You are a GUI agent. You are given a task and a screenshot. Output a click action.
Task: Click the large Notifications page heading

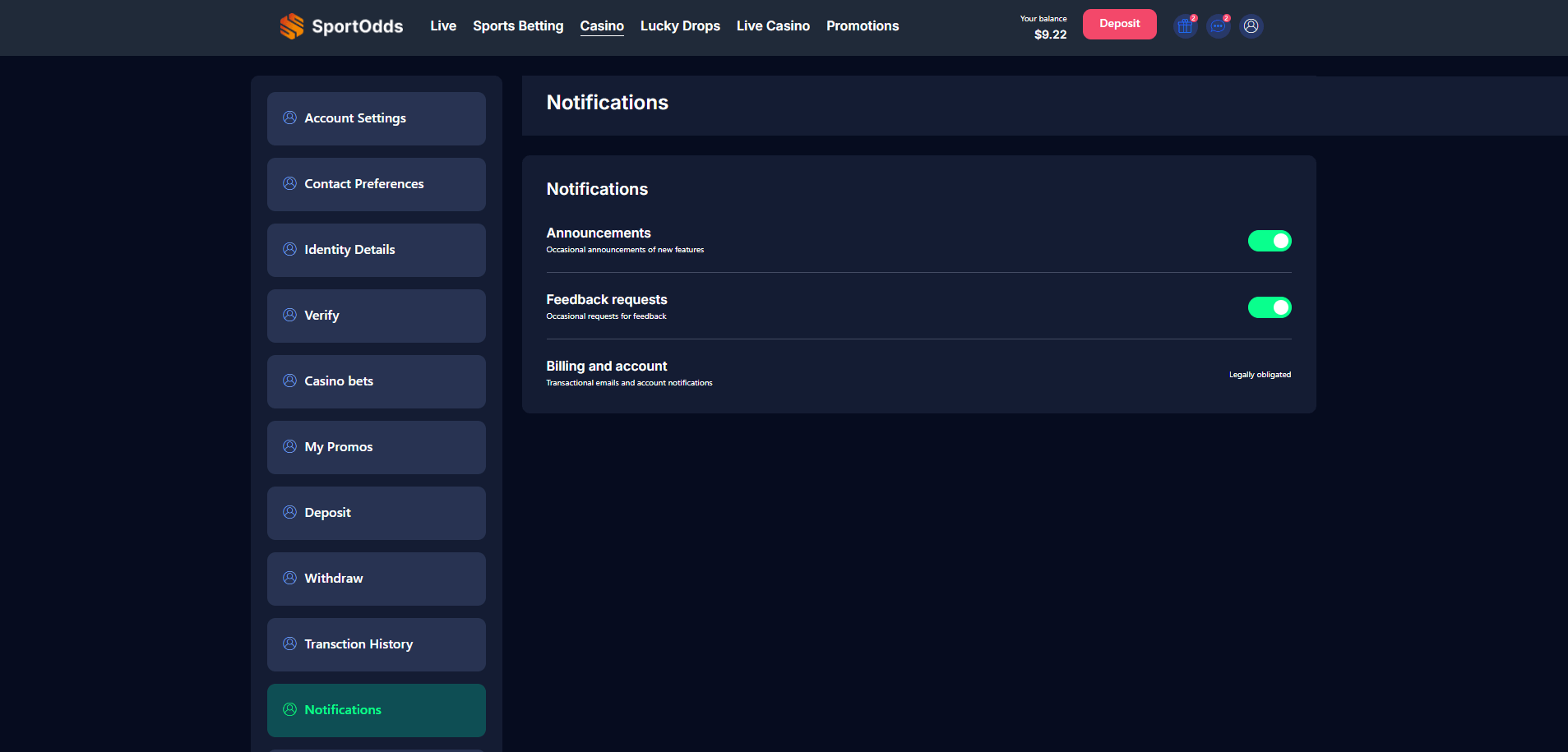[x=608, y=103]
